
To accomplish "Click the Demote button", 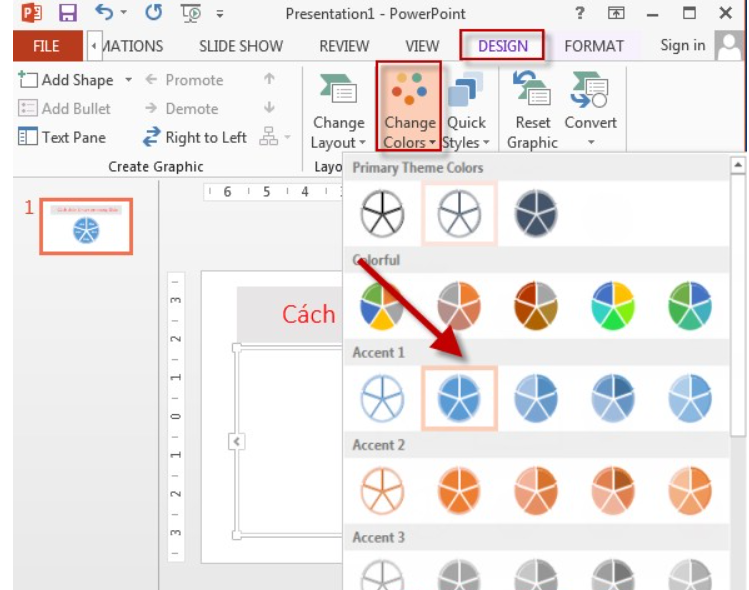I will [182, 108].
